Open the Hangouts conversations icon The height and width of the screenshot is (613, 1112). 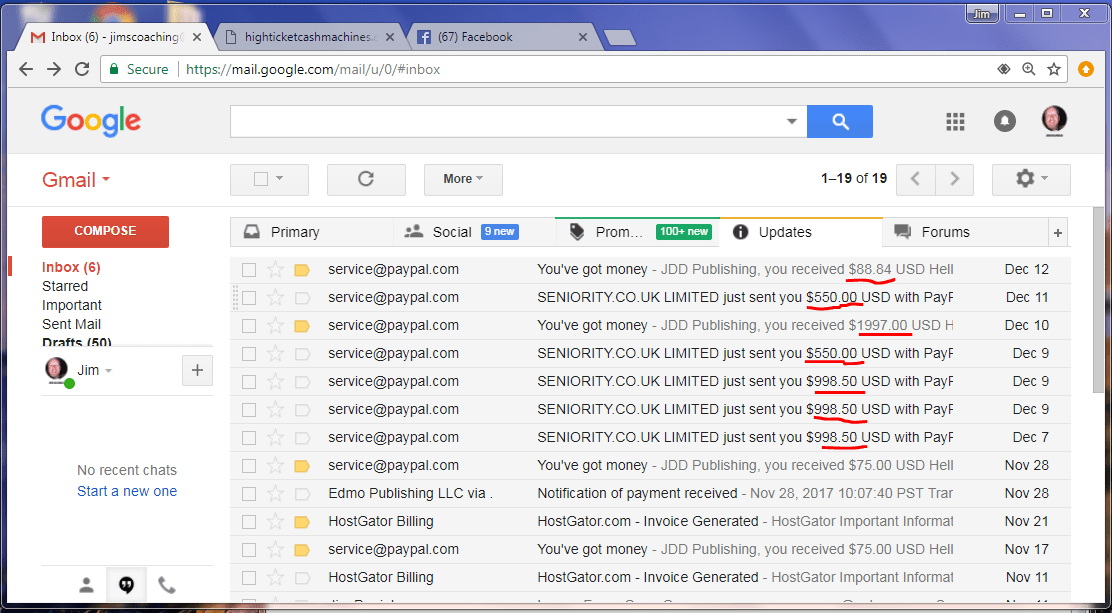(127, 585)
